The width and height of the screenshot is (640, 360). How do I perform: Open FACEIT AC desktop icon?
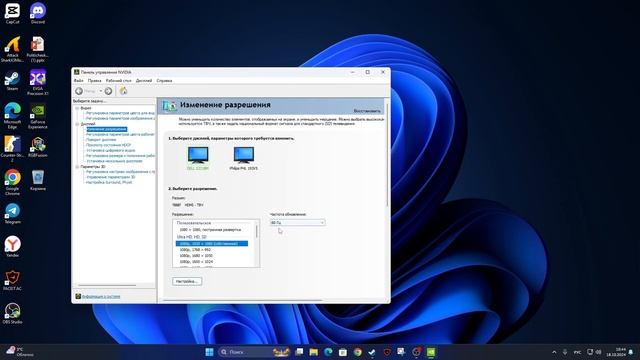(12, 280)
